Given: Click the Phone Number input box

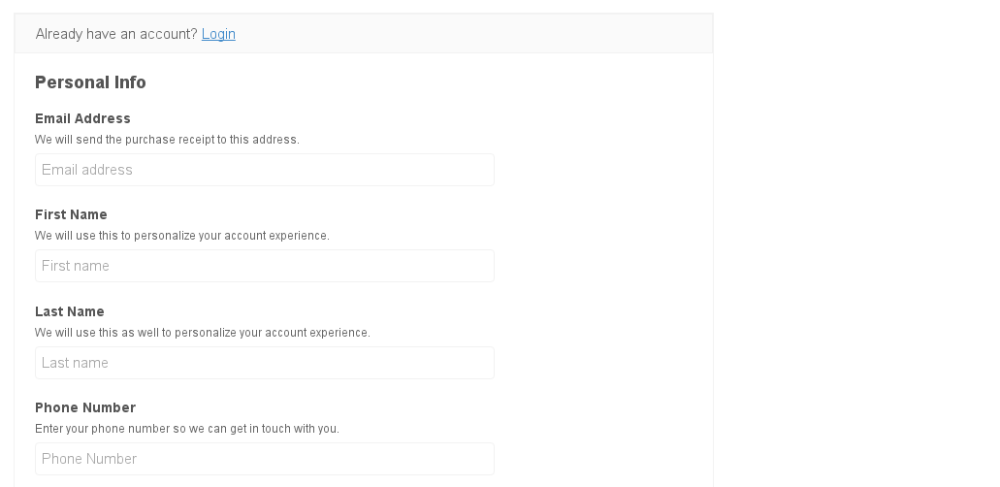Looking at the screenshot, I should tap(264, 459).
